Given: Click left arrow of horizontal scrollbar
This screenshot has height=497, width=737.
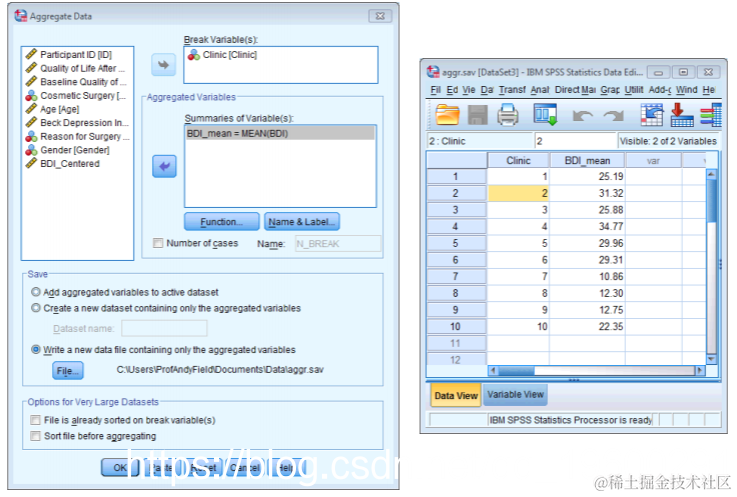Looking at the screenshot, I should [493, 371].
